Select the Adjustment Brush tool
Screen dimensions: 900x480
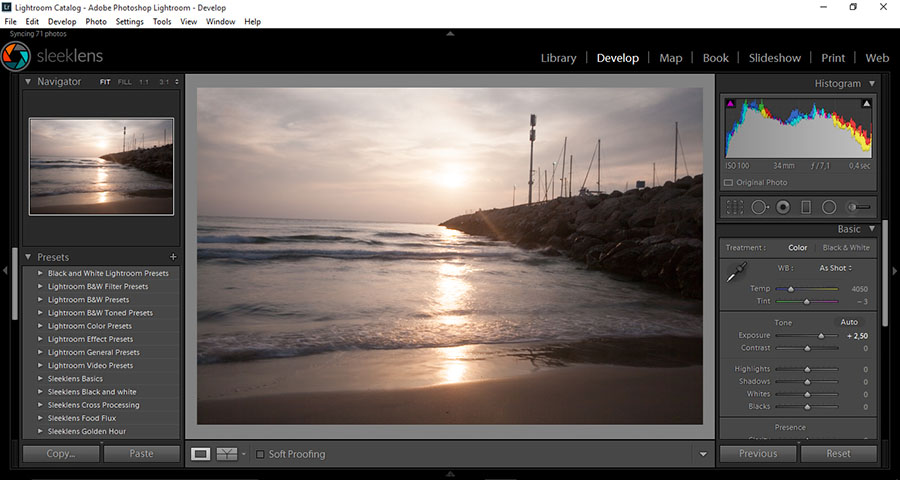coord(858,207)
